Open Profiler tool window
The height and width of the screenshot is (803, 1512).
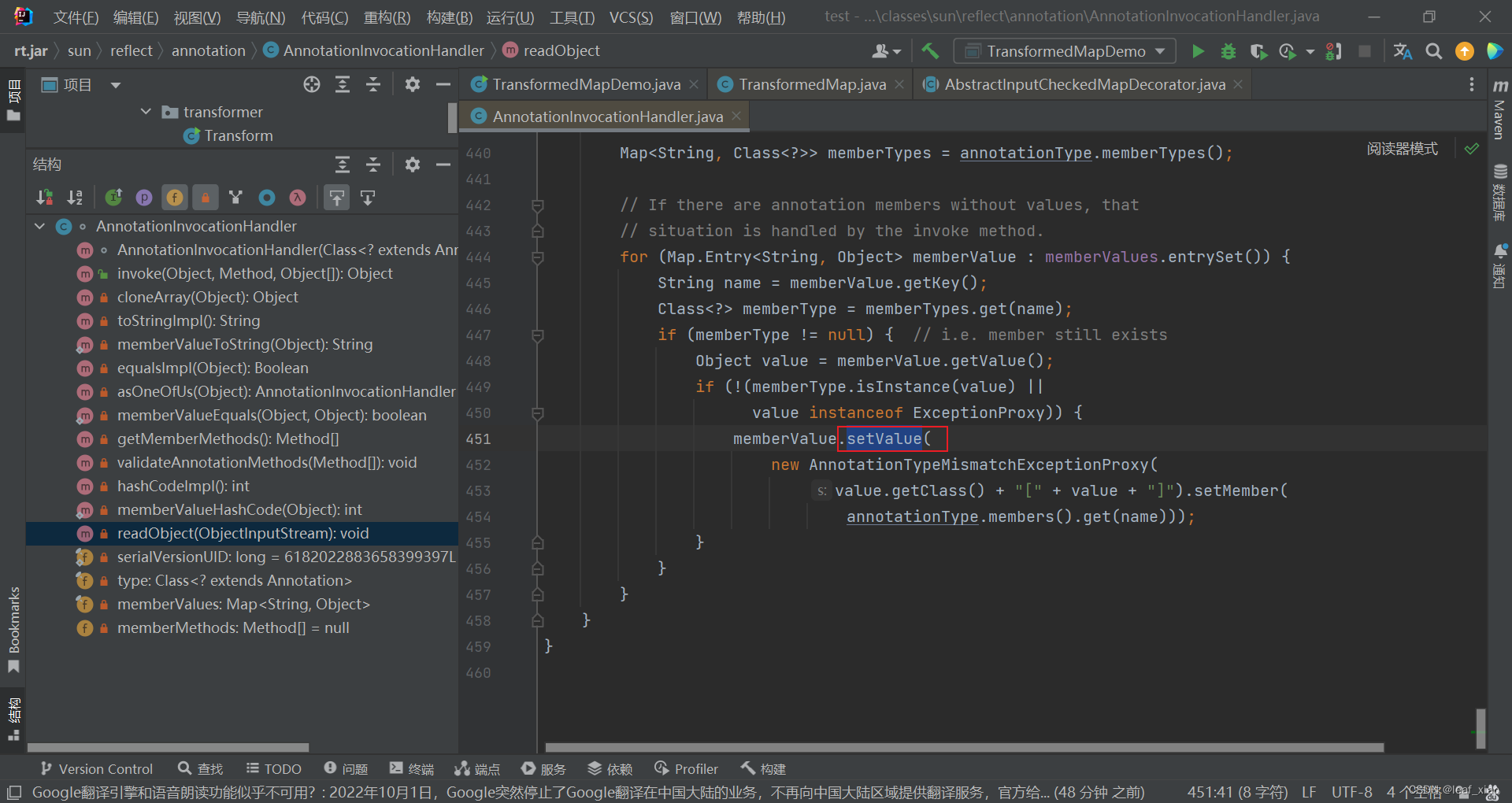tap(686, 768)
